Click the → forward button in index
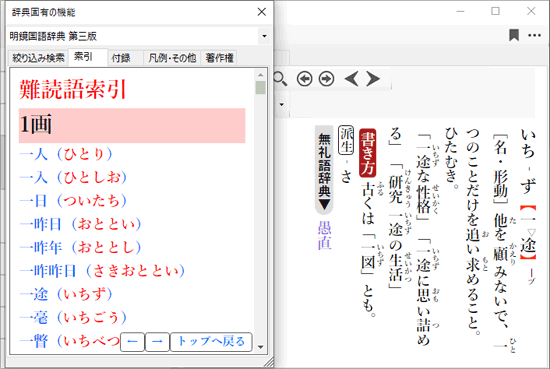 157,342
